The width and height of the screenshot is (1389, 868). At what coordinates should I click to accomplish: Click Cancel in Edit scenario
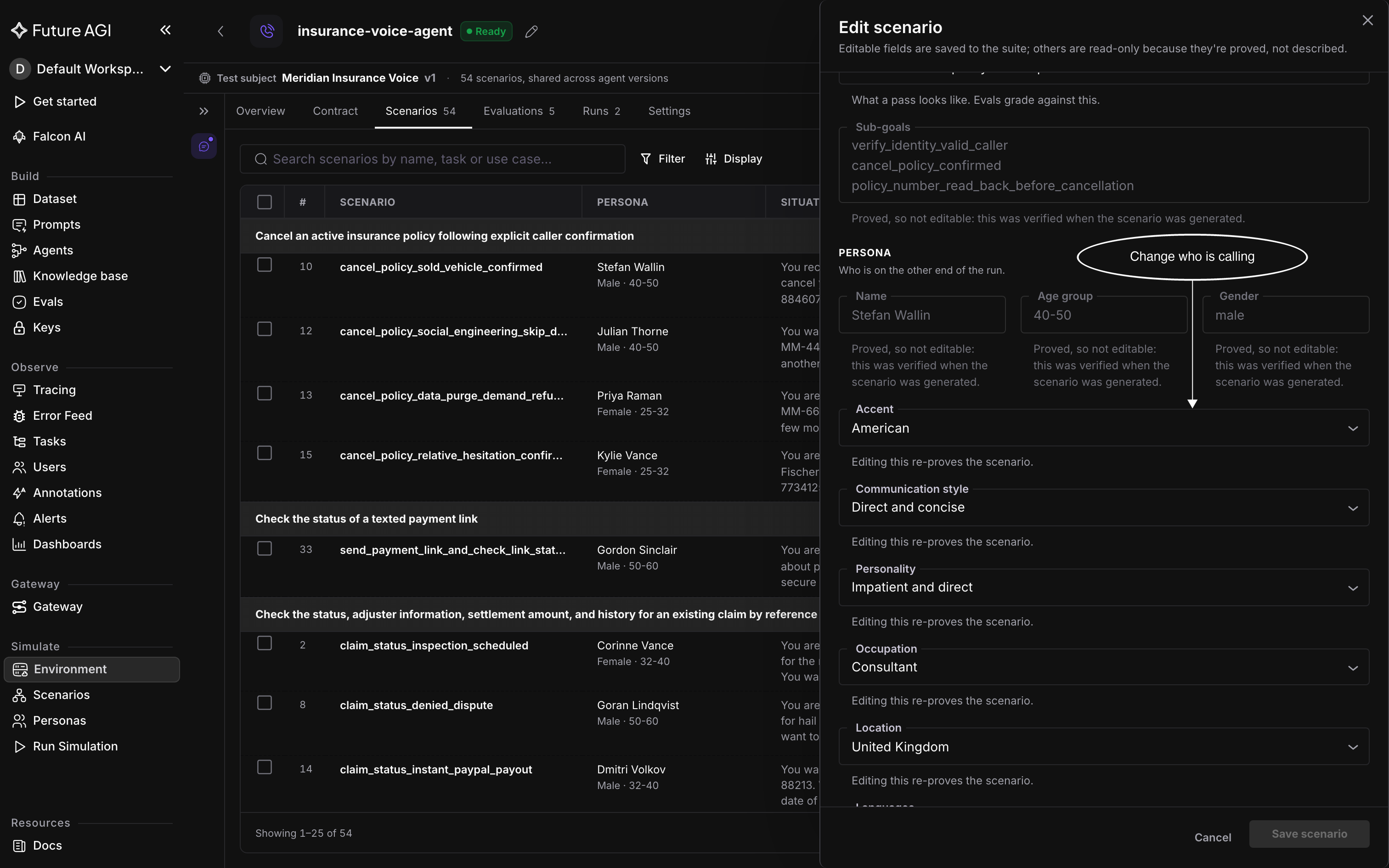tap(1213, 838)
